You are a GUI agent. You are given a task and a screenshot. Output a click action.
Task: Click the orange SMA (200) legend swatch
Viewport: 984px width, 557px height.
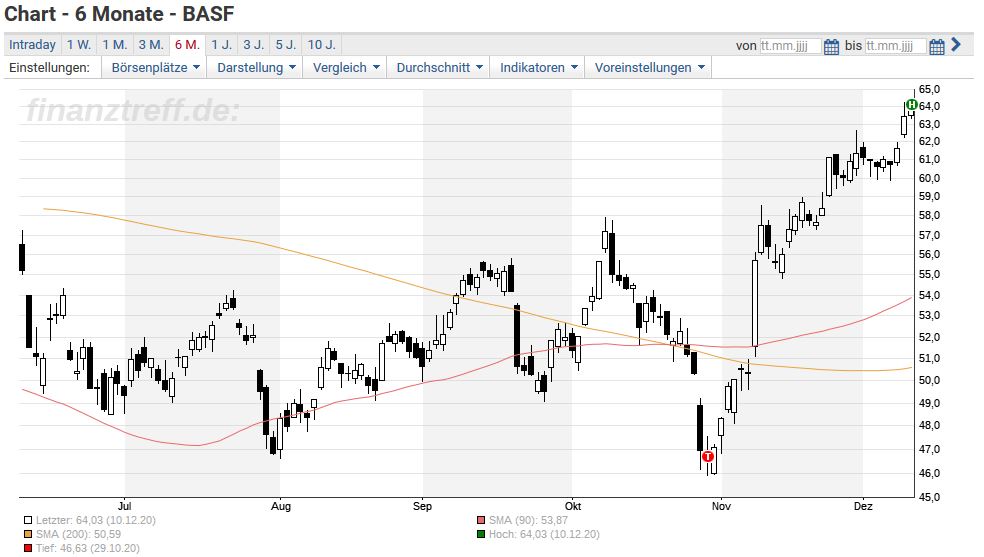(x=28, y=534)
